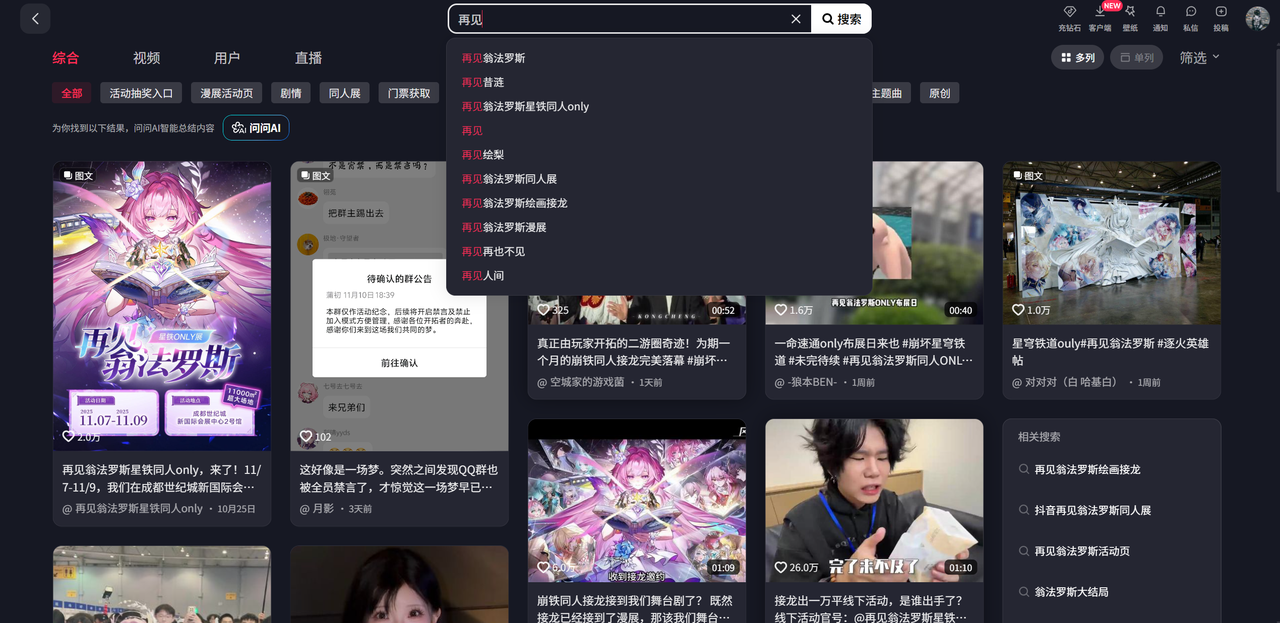Expand the 筛选 filter dropdown

pos(1199,58)
